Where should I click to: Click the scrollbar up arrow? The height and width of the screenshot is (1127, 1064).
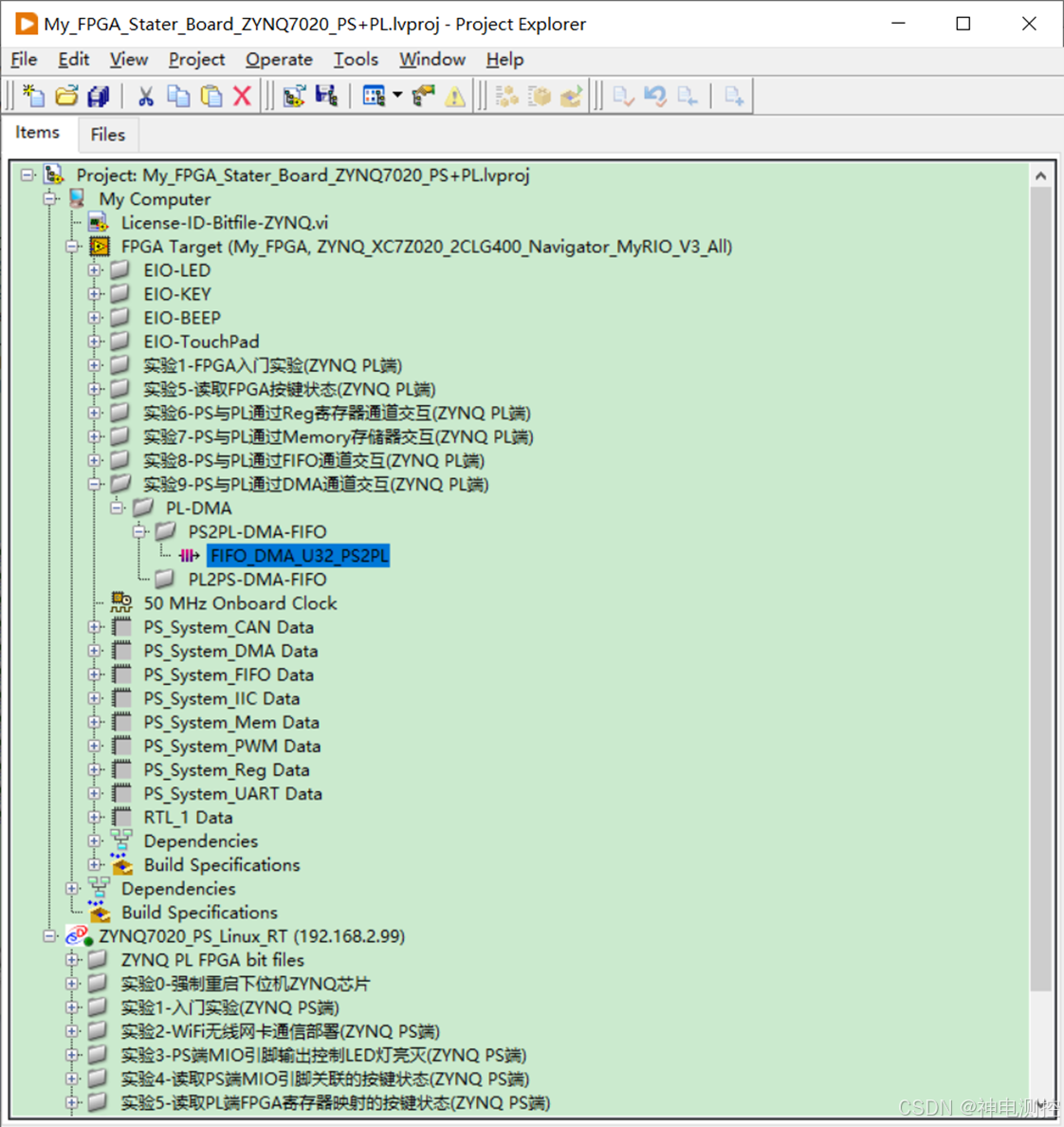click(1040, 176)
